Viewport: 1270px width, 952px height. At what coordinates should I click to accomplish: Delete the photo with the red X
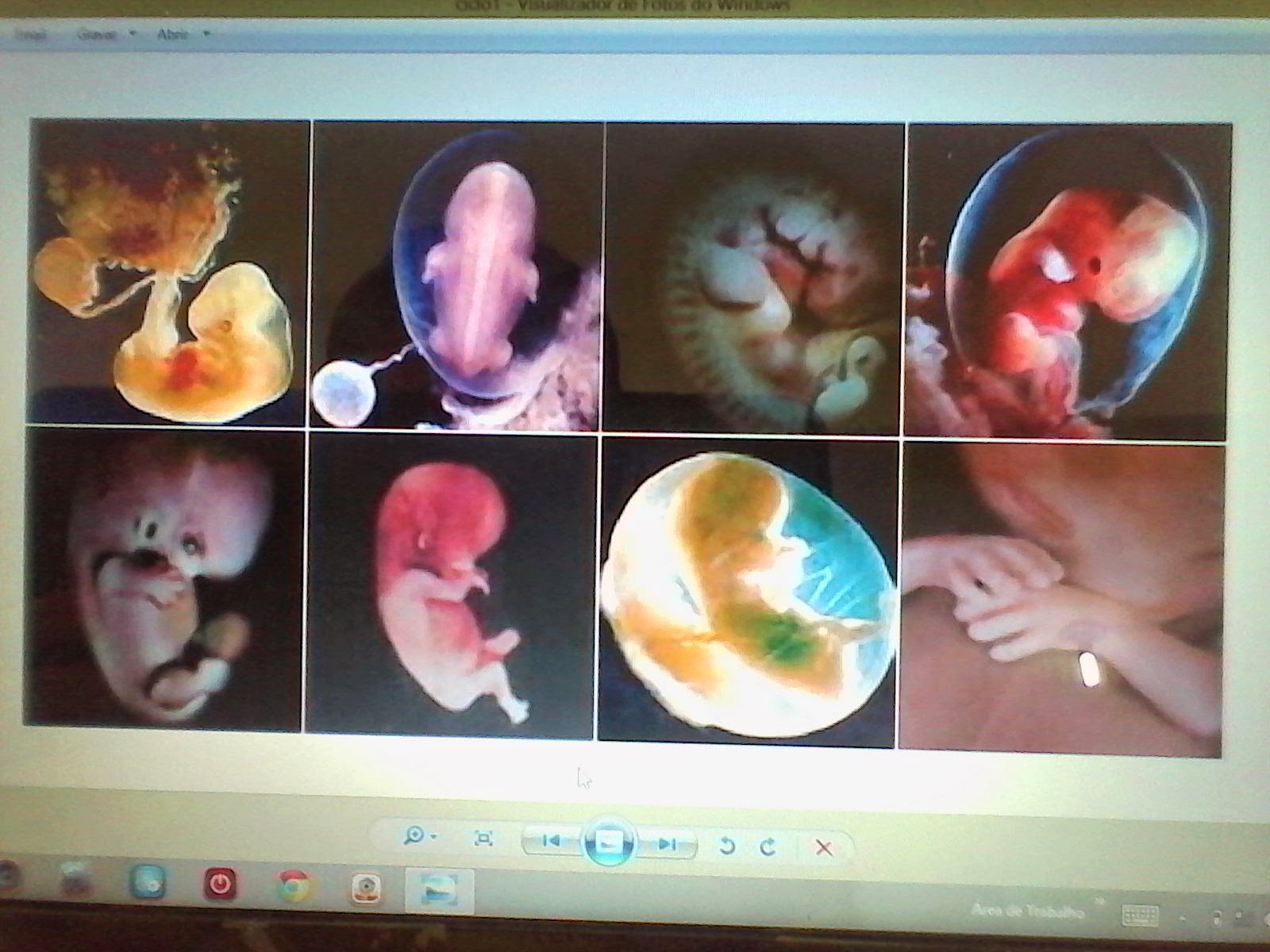824,848
